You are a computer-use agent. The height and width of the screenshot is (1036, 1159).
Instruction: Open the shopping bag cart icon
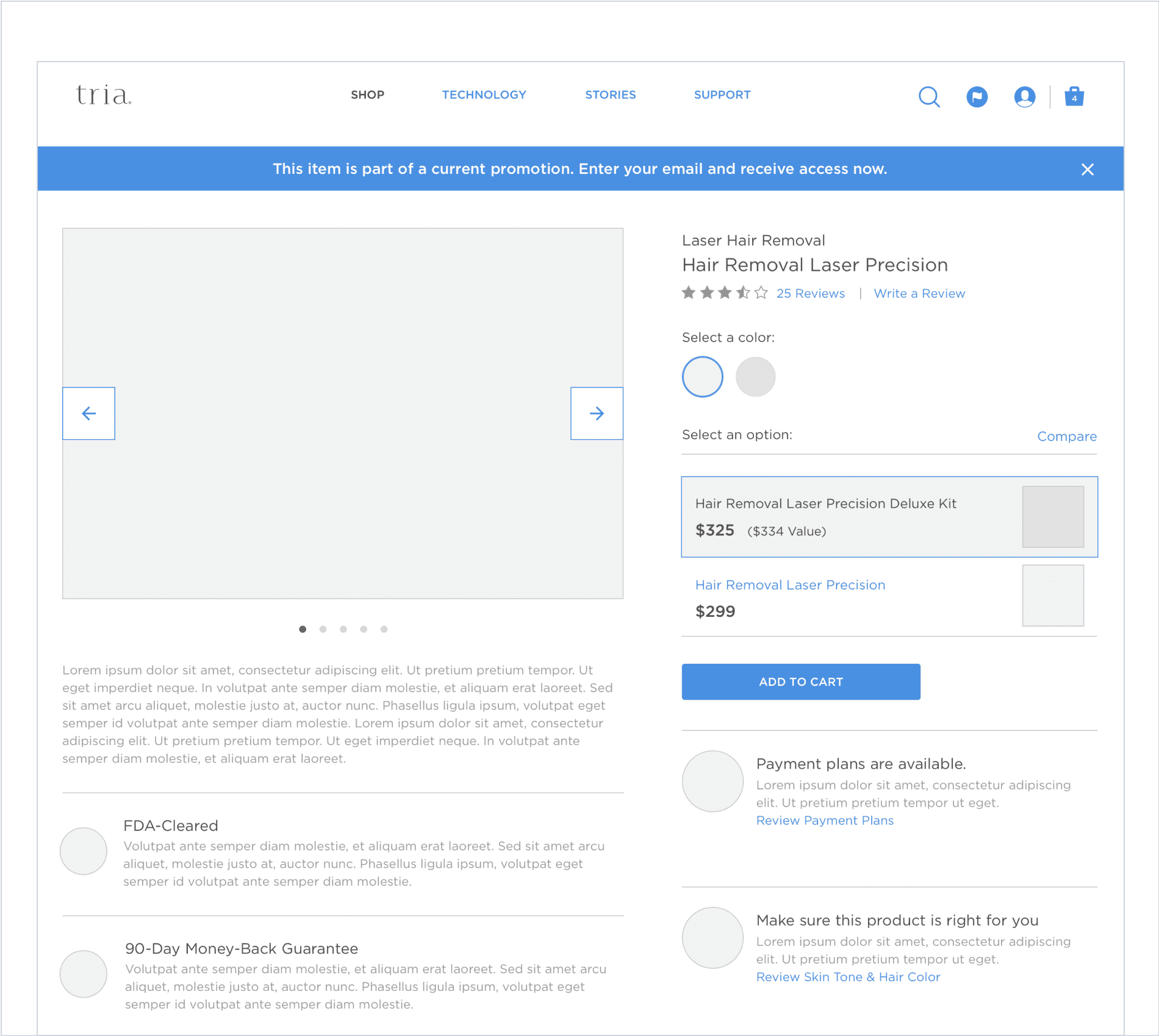point(1074,96)
